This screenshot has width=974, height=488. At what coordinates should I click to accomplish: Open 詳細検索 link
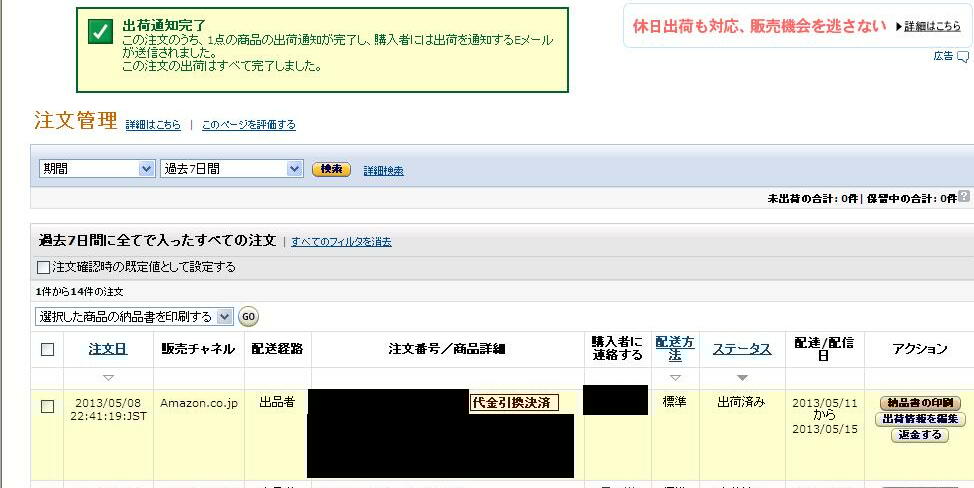[x=383, y=170]
